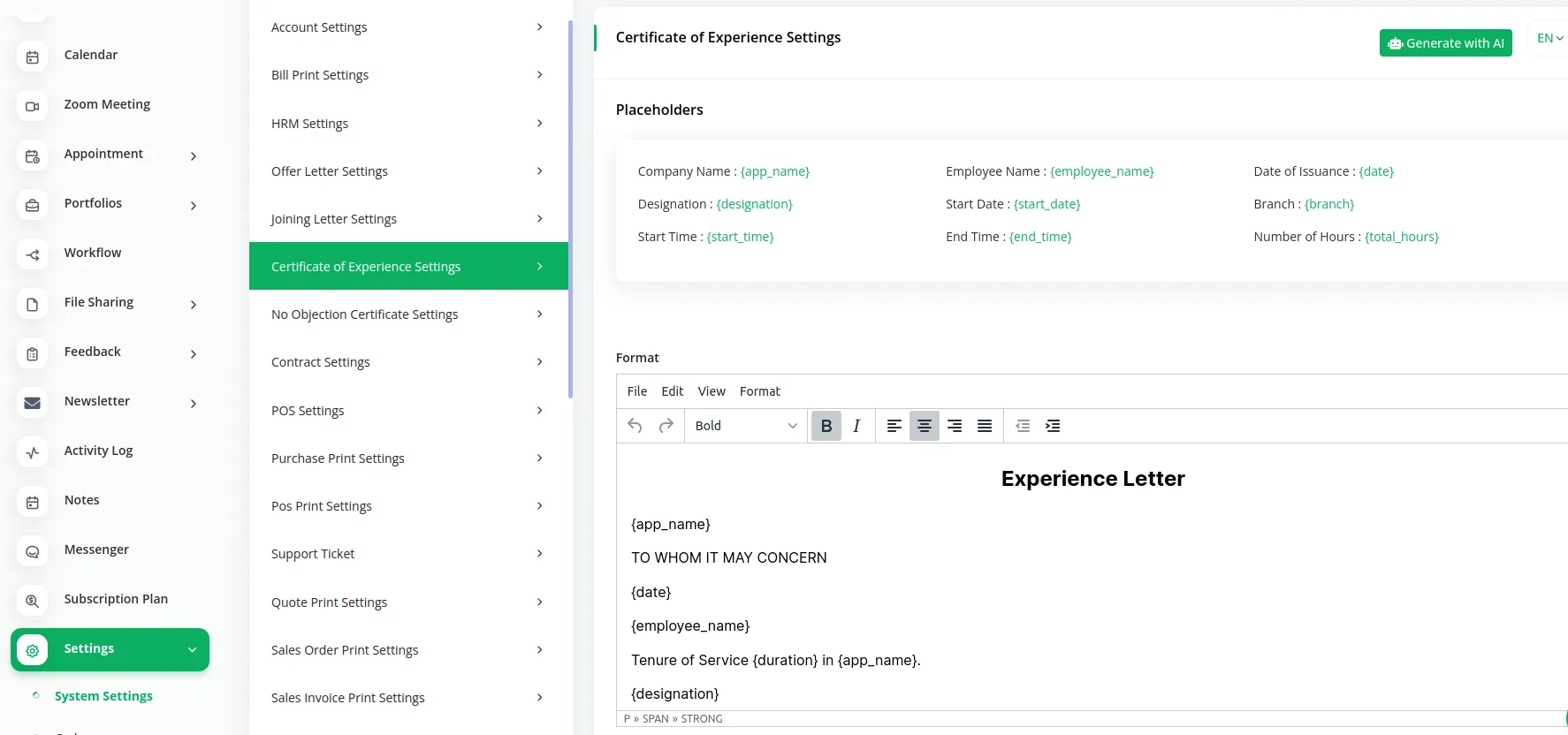Click the redo arrow in editor toolbar
This screenshot has width=1568, height=735.
click(x=666, y=426)
